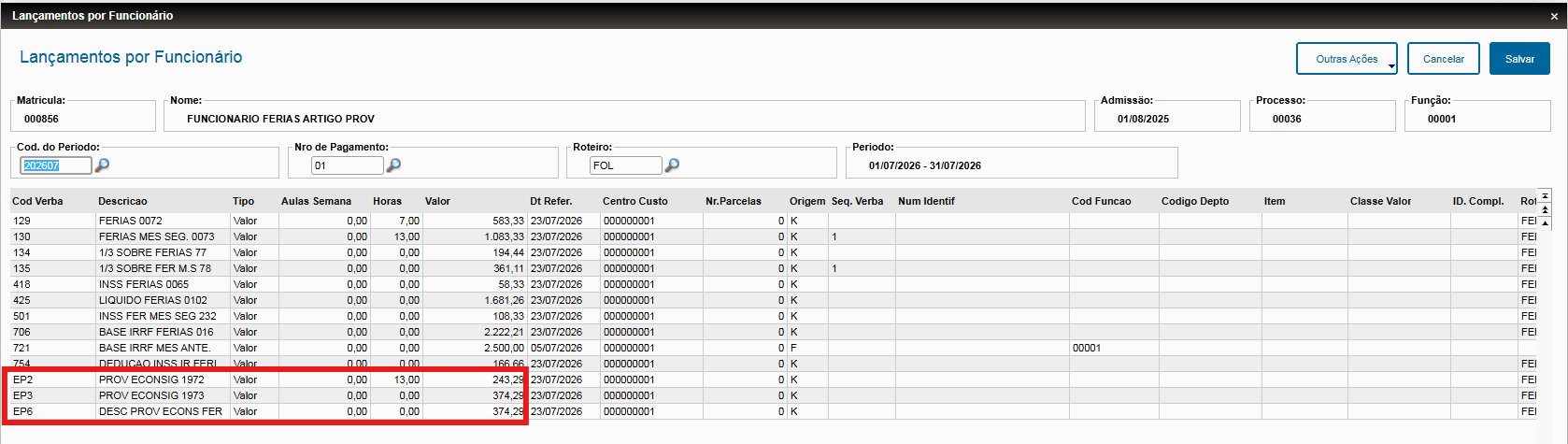
Task: Close the Lançamentos por Funcionário window
Action: (1554, 16)
